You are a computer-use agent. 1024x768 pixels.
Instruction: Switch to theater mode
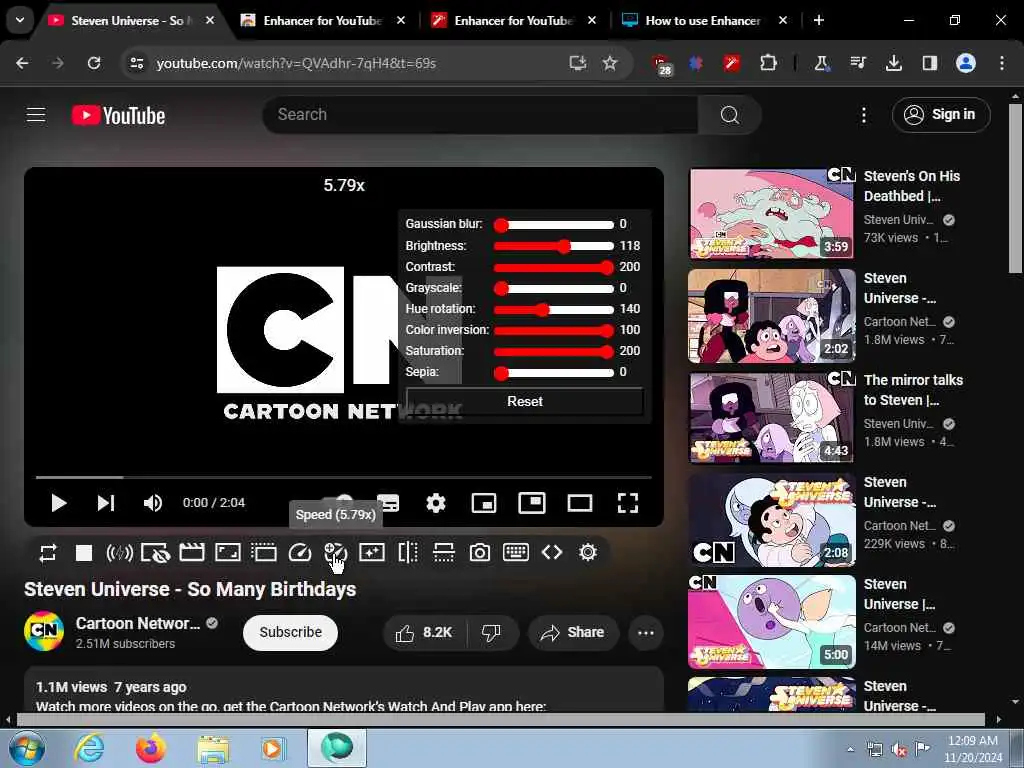(580, 503)
